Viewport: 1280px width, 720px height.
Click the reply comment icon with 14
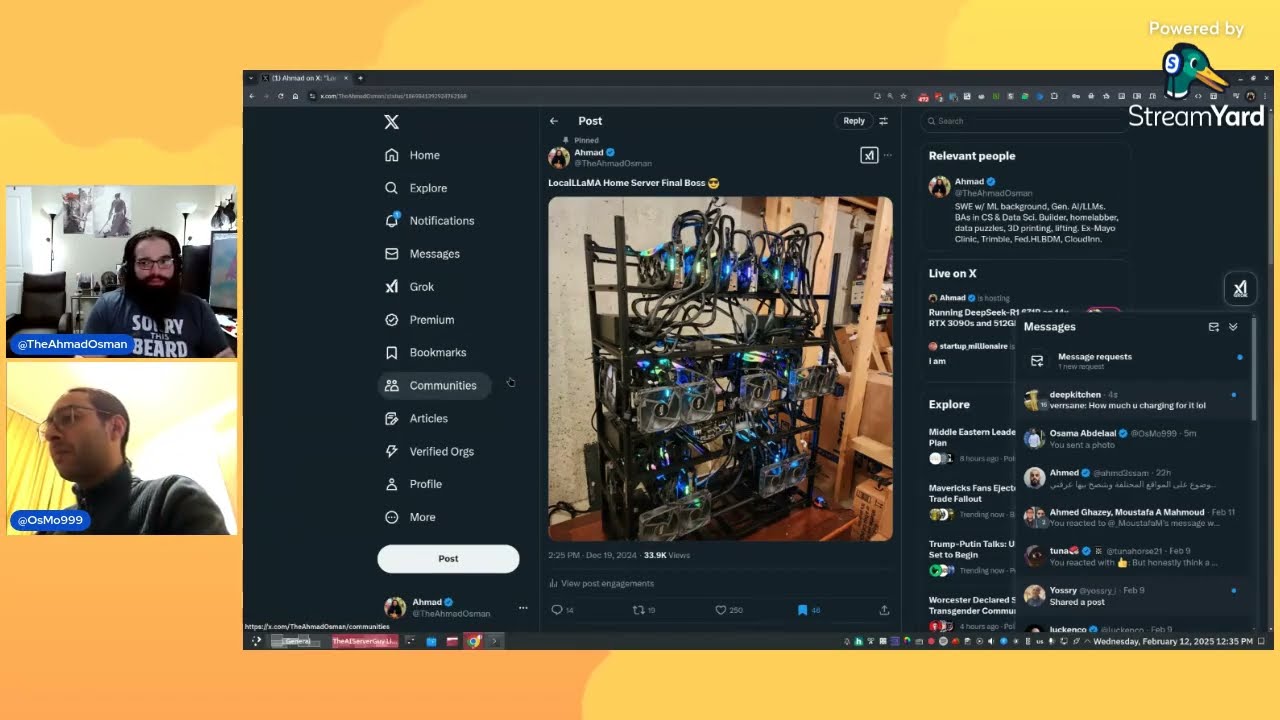pos(557,610)
